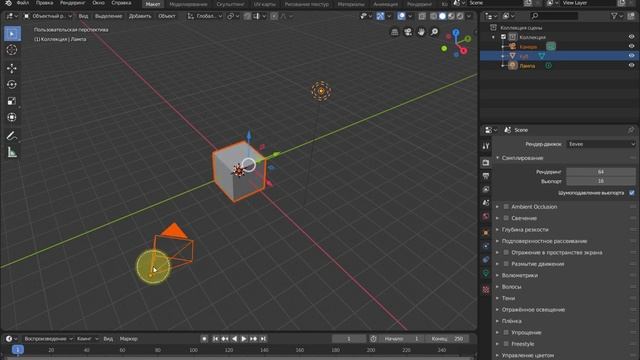Switch to rendered viewport shading
Screen dimensions: 640x360
(460, 16)
